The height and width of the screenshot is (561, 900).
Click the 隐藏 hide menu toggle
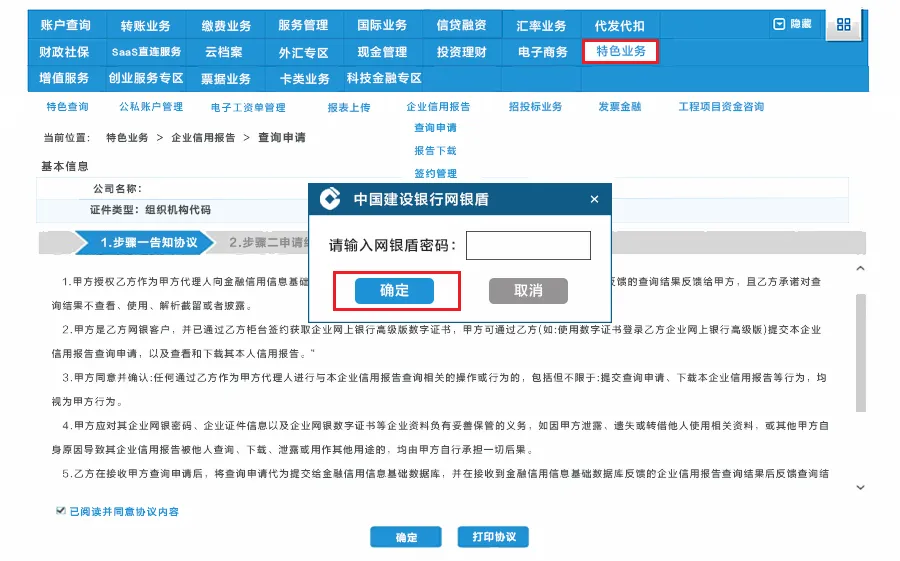coord(793,24)
